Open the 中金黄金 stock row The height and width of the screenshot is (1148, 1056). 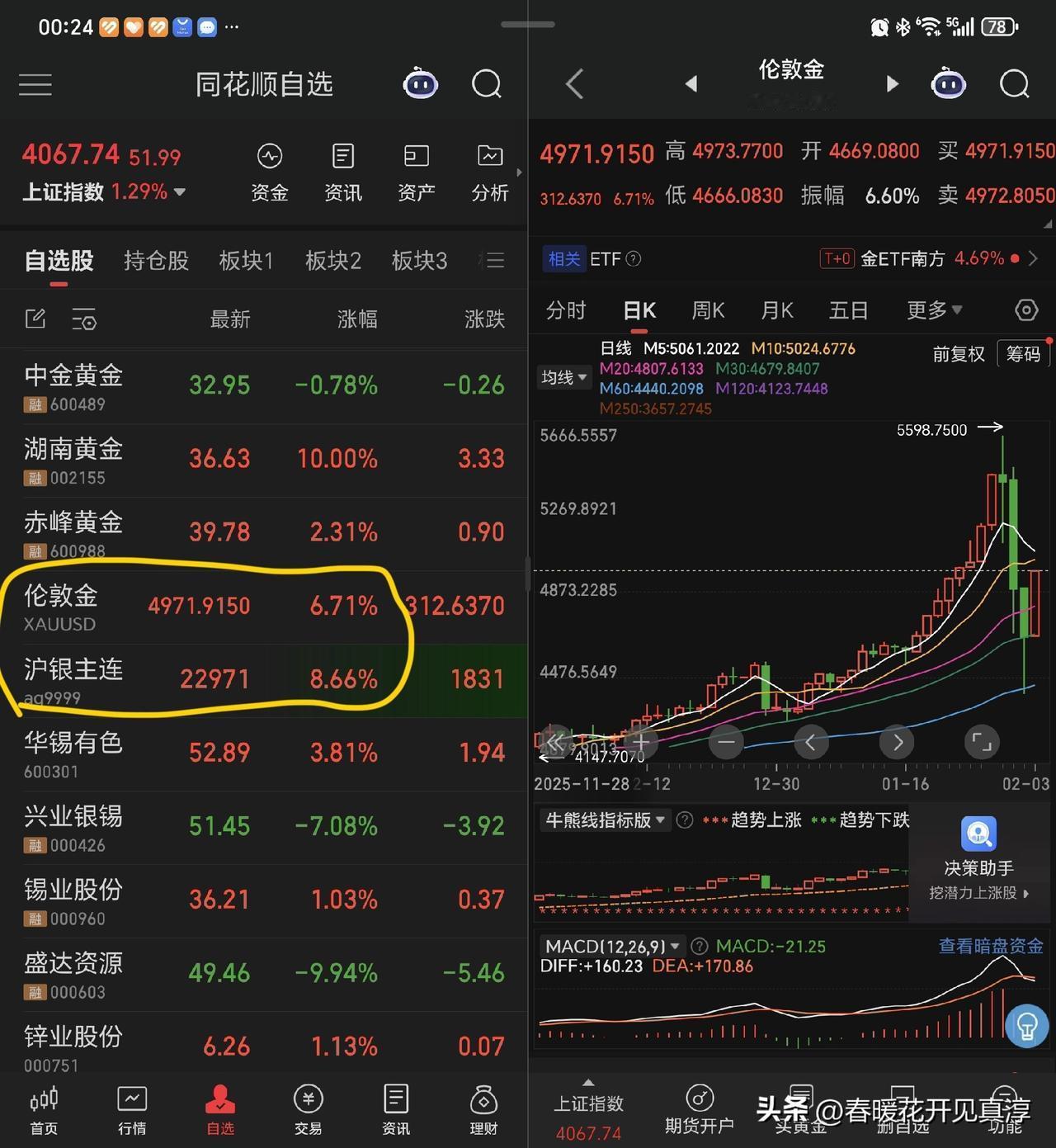[264, 387]
